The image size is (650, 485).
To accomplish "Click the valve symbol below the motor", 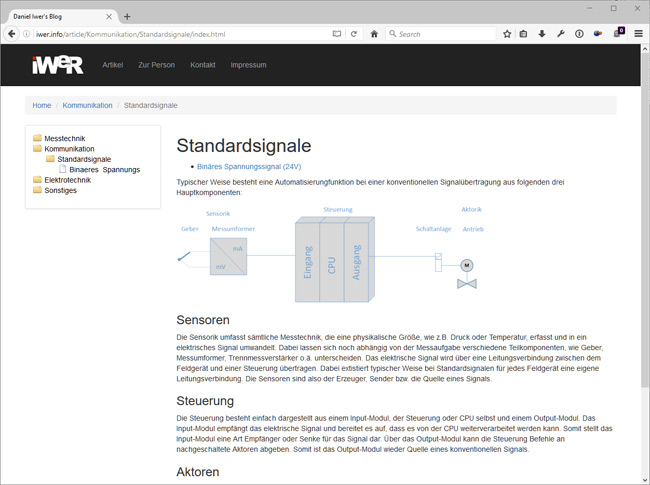I will tap(467, 284).
